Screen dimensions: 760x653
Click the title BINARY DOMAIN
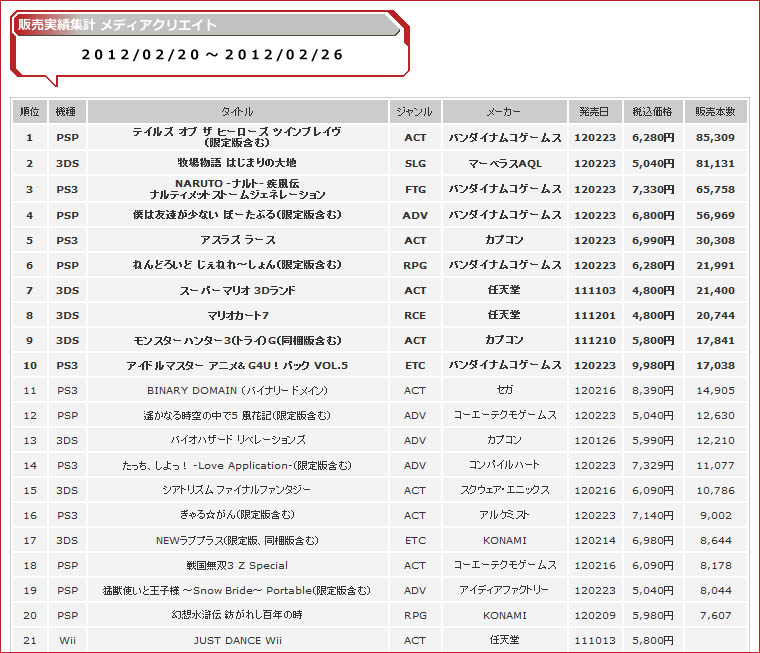click(x=238, y=391)
